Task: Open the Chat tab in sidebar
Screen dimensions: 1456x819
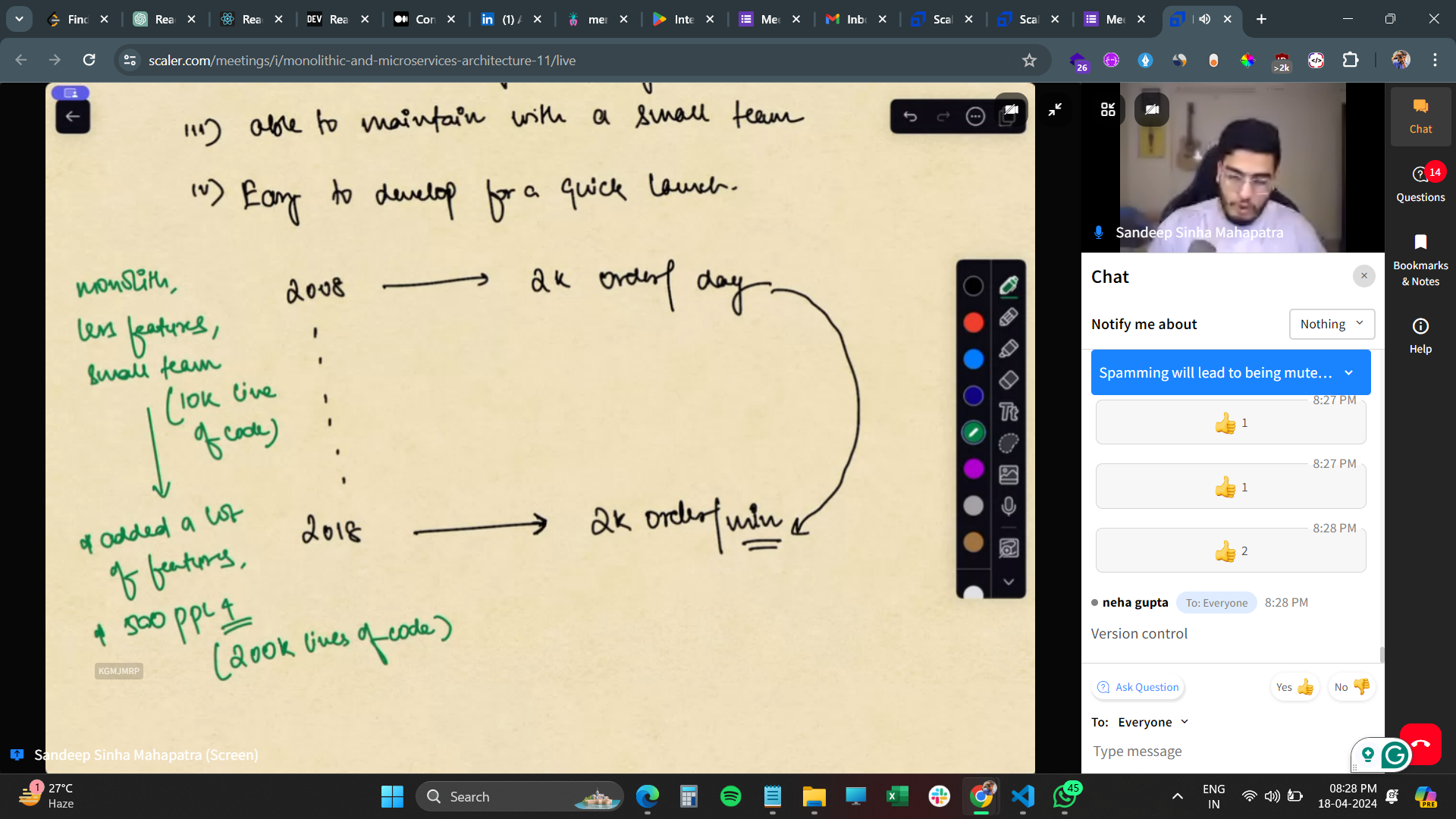Action: point(1420,116)
